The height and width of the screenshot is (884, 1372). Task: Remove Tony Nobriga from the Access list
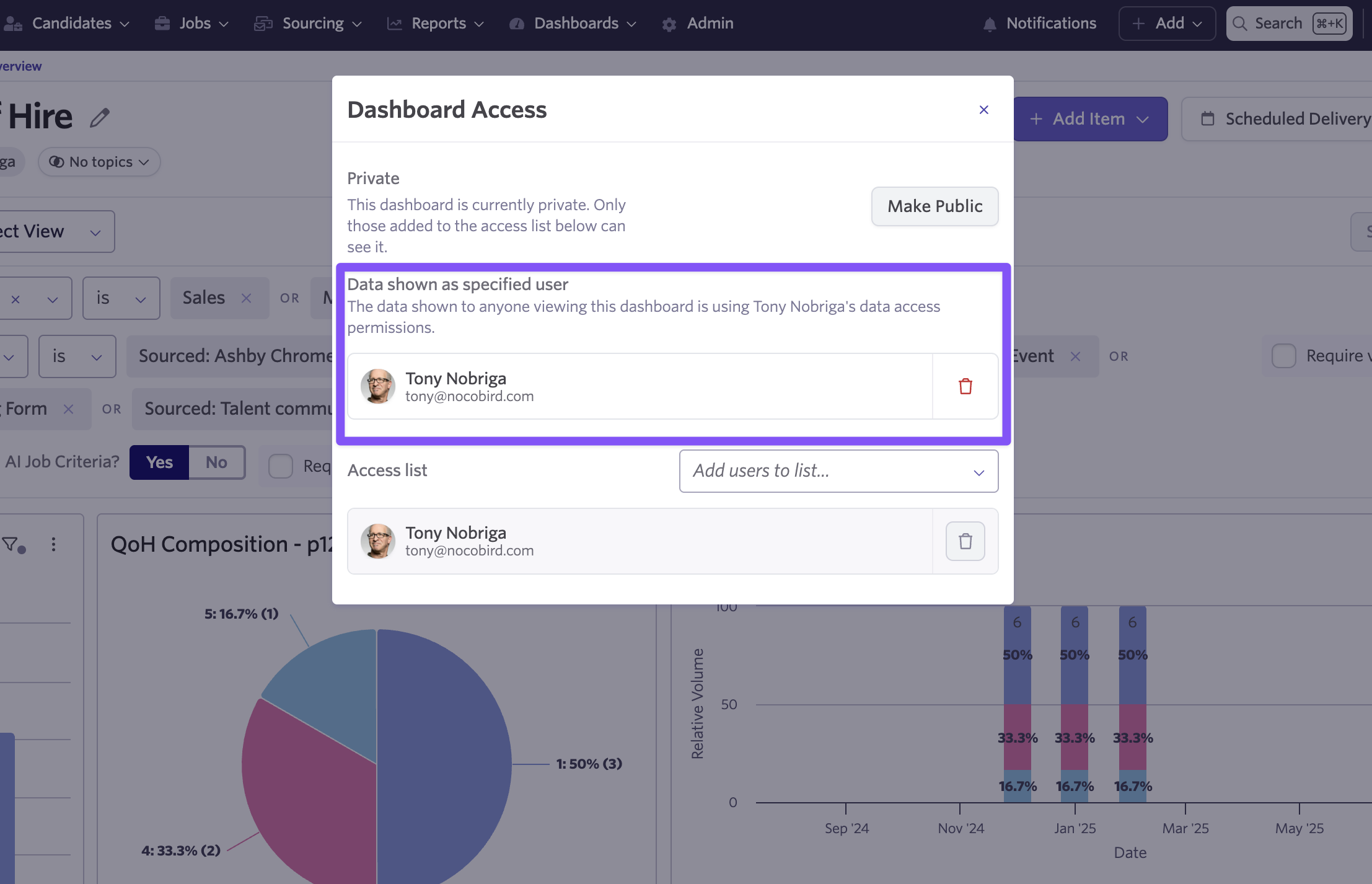pyautogui.click(x=965, y=541)
